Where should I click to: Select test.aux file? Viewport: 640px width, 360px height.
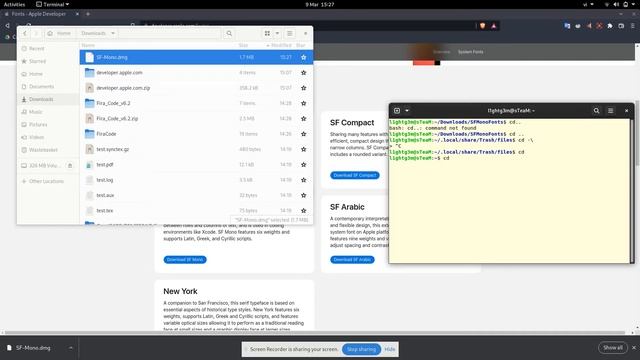196,195
